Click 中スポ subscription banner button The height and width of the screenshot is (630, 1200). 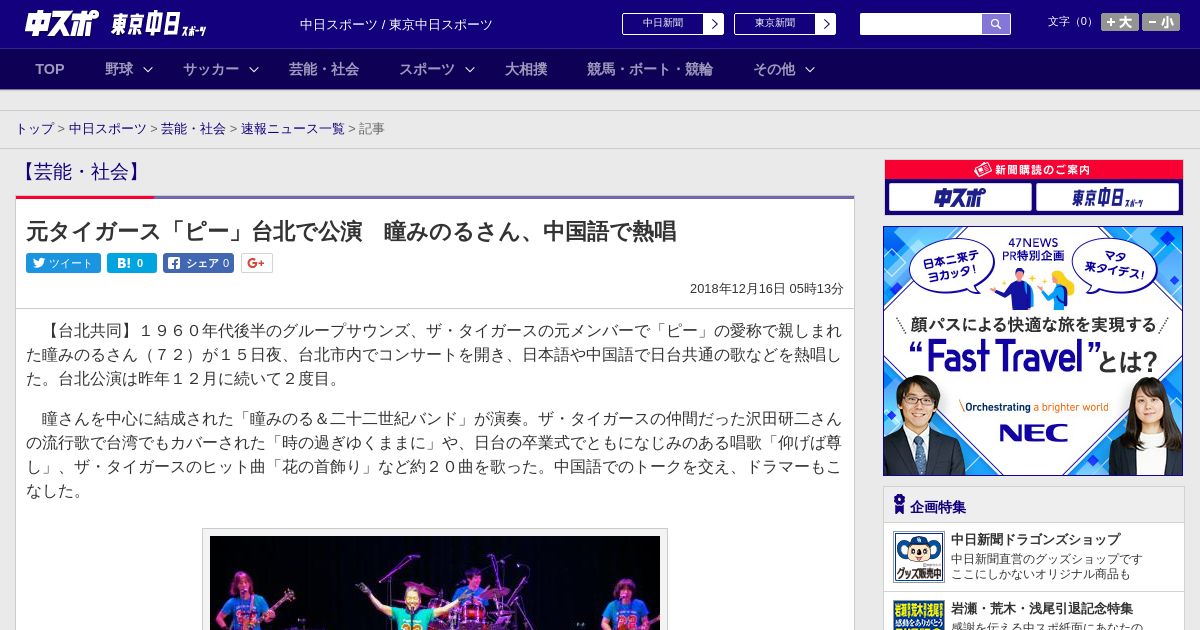pos(960,197)
